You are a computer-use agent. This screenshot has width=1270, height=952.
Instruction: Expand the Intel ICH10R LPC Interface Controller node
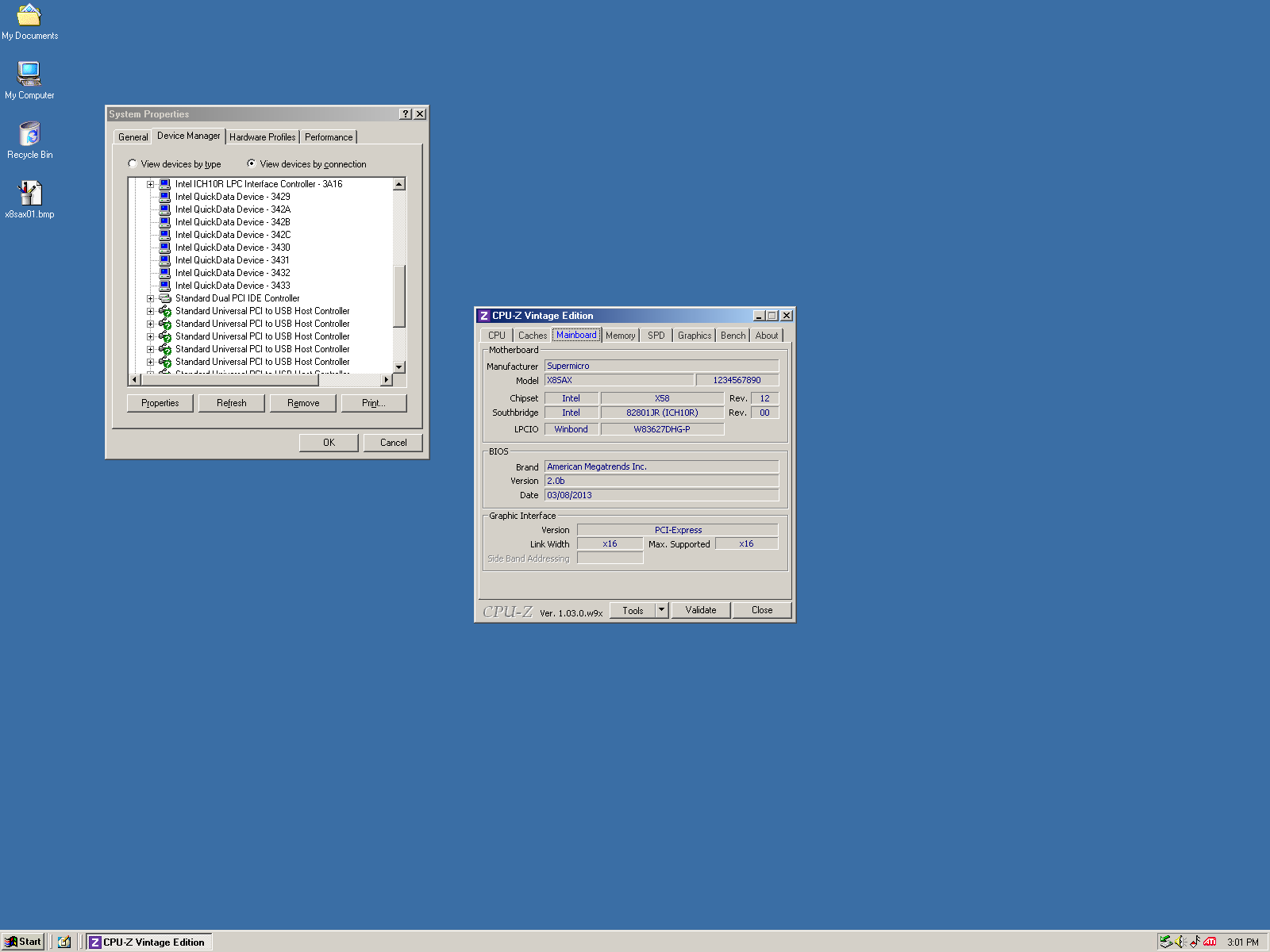tap(150, 184)
